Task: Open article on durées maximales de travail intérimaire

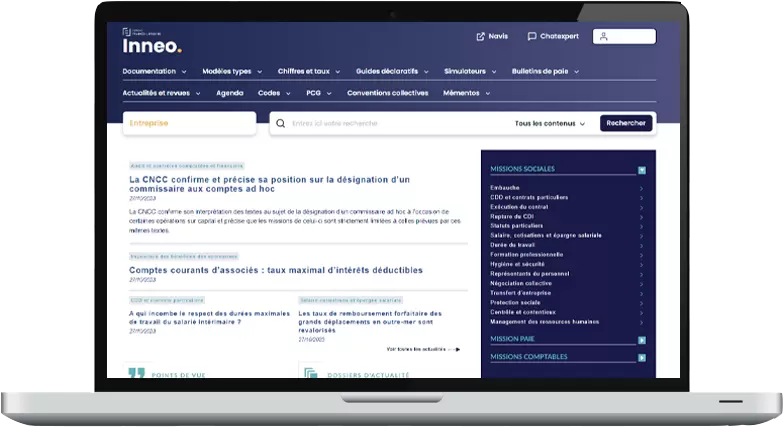Action: coord(209,318)
